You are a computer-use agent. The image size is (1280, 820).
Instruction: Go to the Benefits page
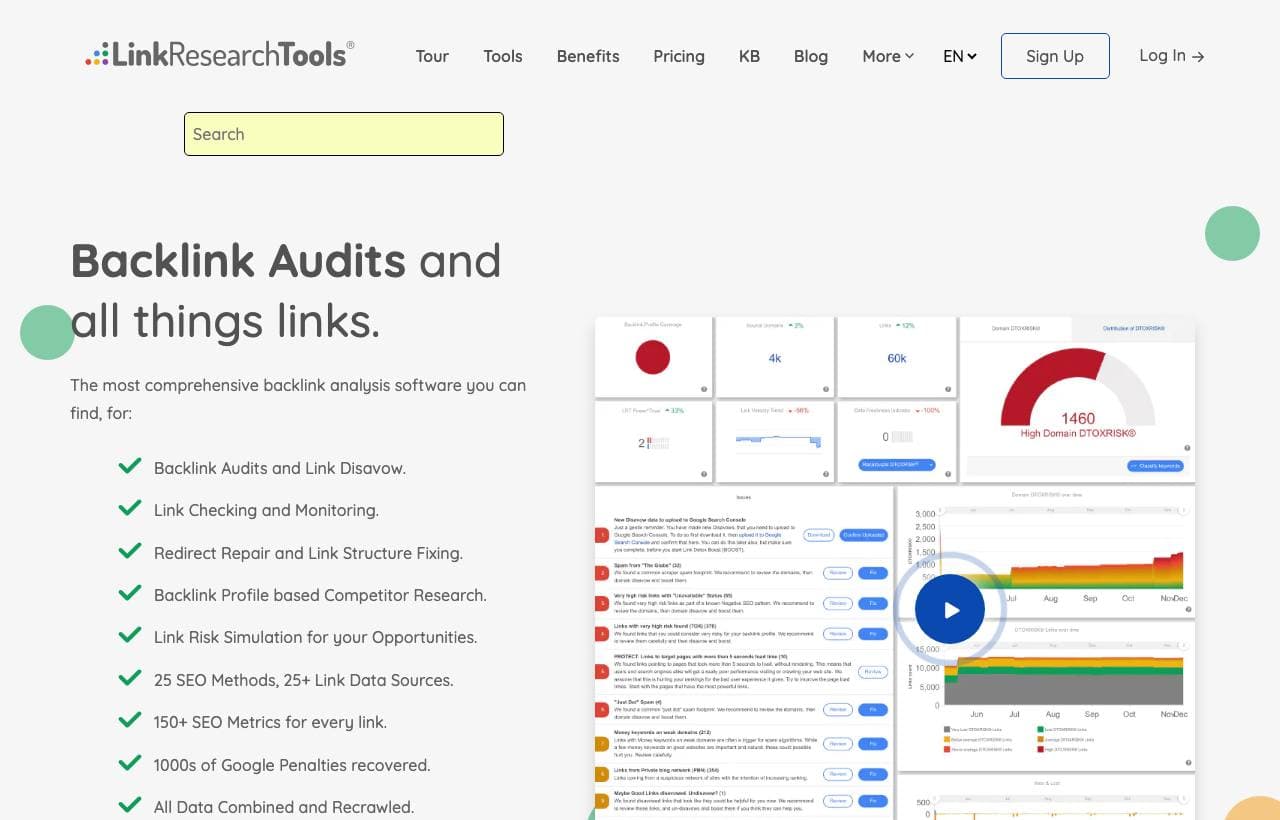click(x=588, y=56)
